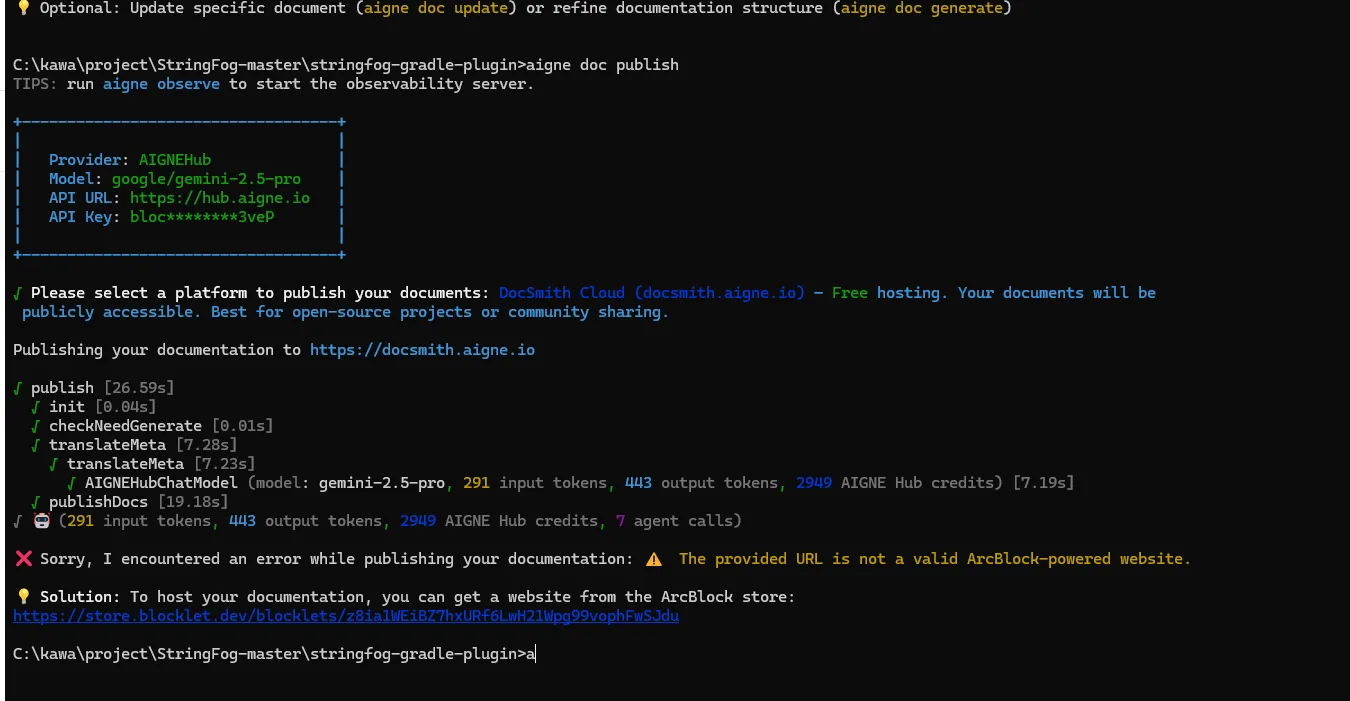This screenshot has height=701, width=1350.
Task: Open the https://docsmith.aigne.io publish URL
Action: 422,350
